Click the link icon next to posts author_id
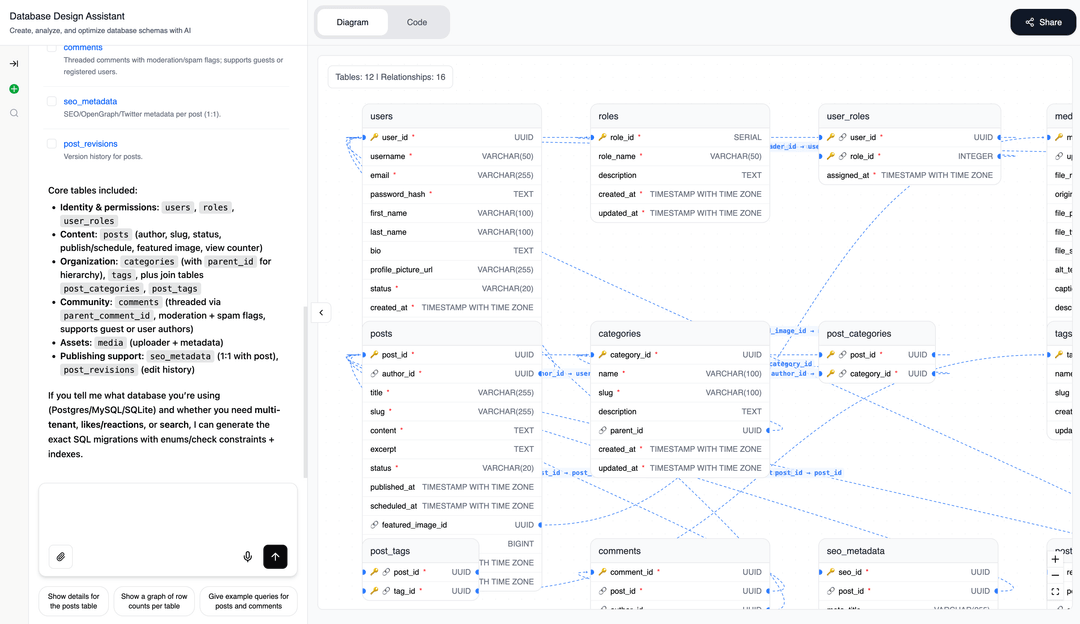The image size is (1080, 624). coord(375,373)
